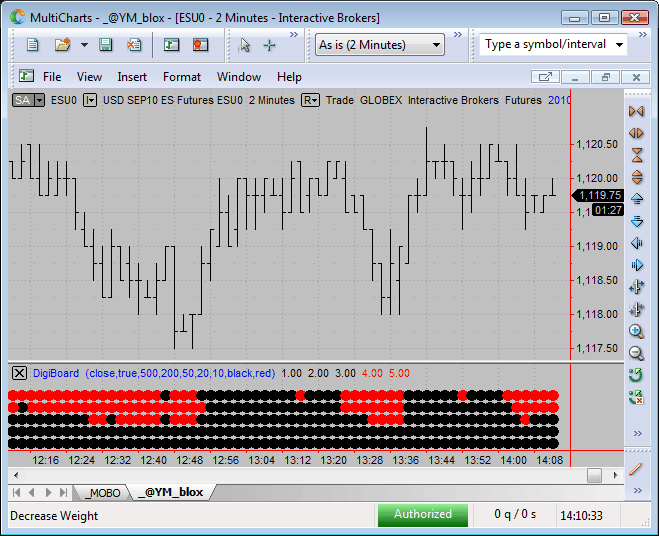
Task: Click the green reload with red X icon
Action: pos(636,397)
